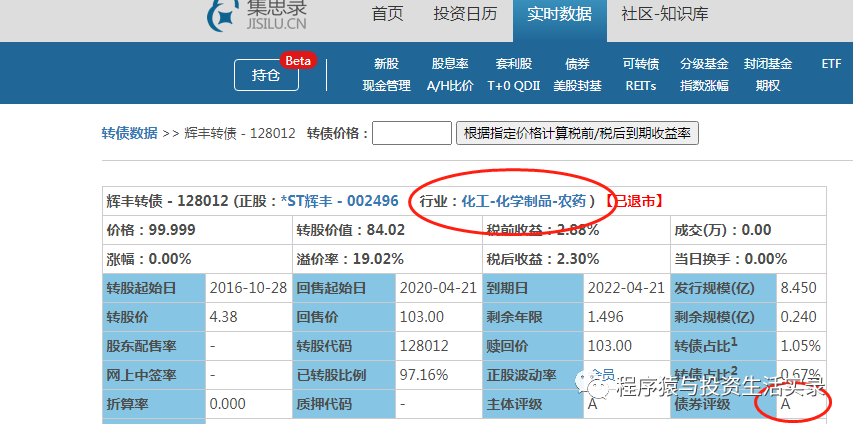The width and height of the screenshot is (853, 424).
Task: Open the T+0 QDII menu item
Action: [514, 86]
